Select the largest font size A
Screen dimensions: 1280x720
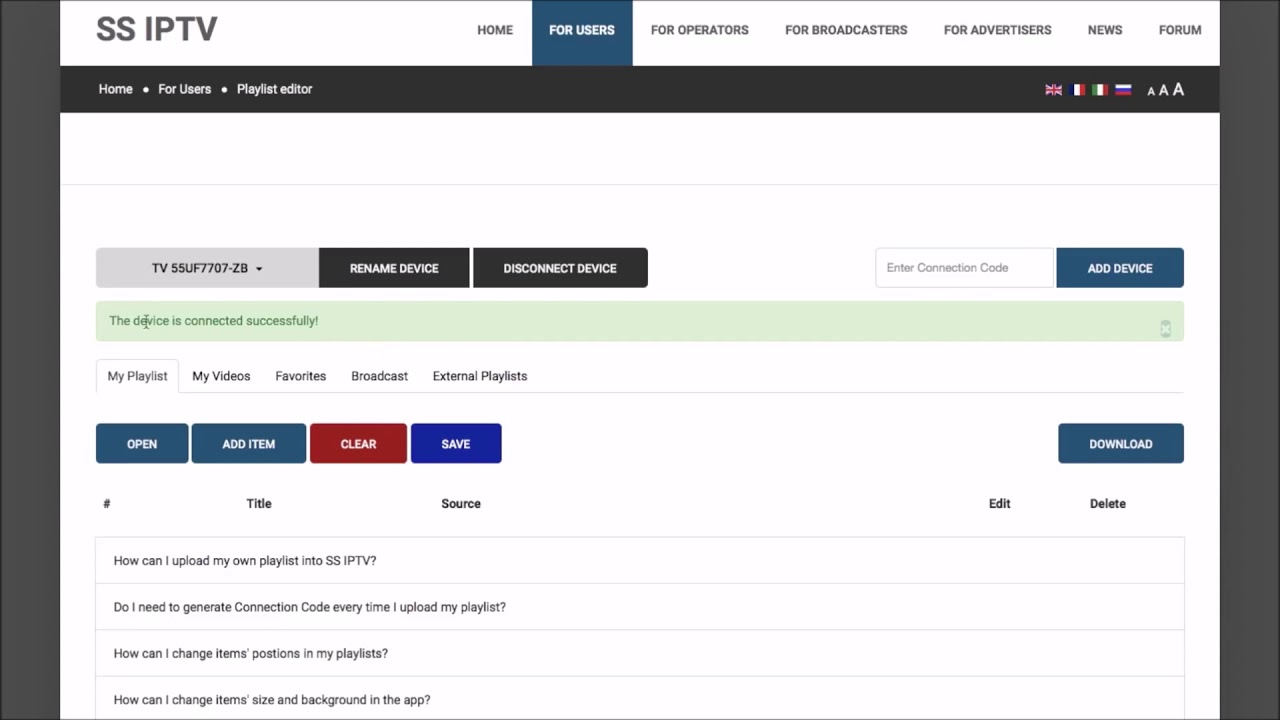pos(1178,89)
